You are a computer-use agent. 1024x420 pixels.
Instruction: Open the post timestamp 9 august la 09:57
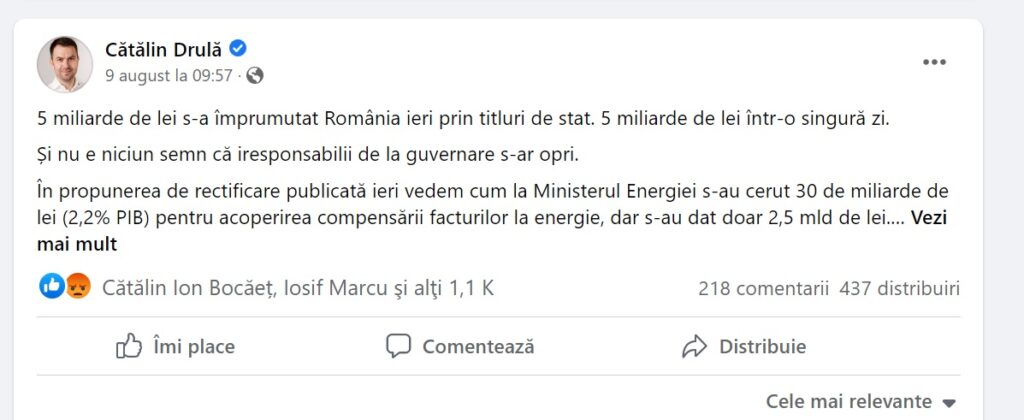coord(169,76)
